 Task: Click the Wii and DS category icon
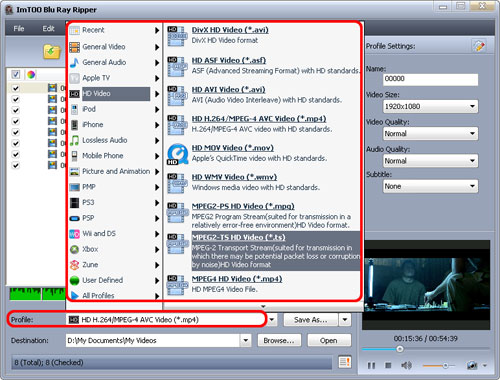pyautogui.click(x=74, y=234)
